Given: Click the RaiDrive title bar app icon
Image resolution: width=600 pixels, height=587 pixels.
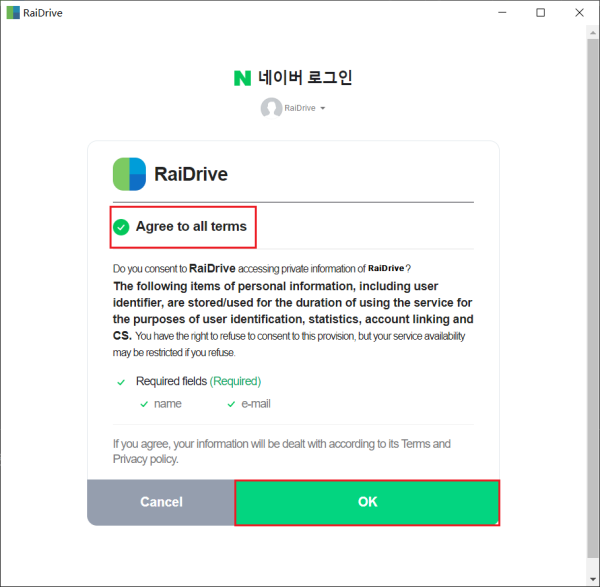Looking at the screenshot, I should click(x=13, y=13).
